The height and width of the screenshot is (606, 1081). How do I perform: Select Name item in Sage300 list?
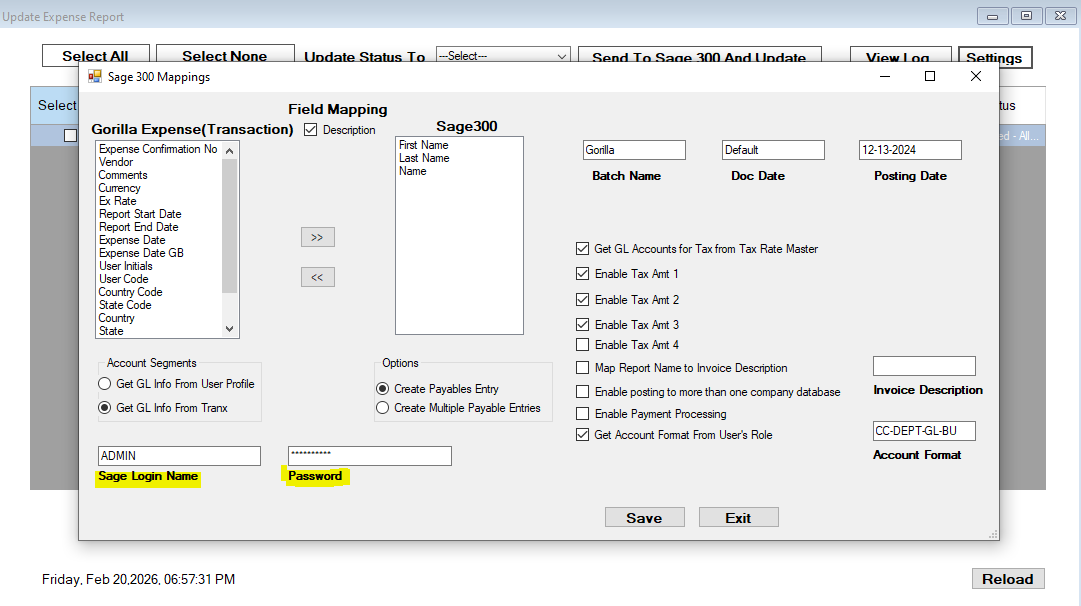pyautogui.click(x=412, y=171)
